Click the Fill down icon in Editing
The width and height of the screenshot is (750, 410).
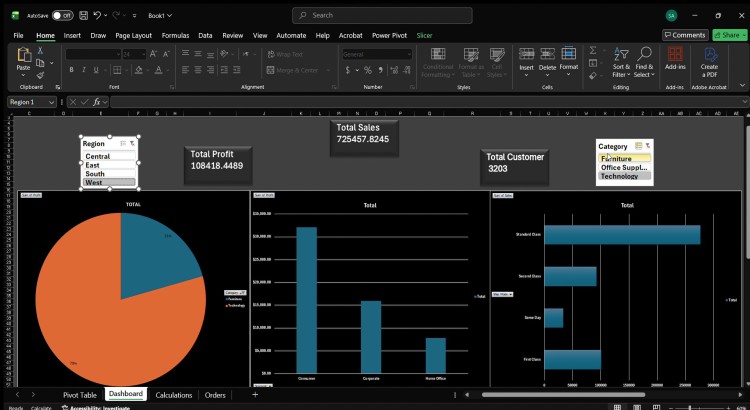[x=593, y=63]
